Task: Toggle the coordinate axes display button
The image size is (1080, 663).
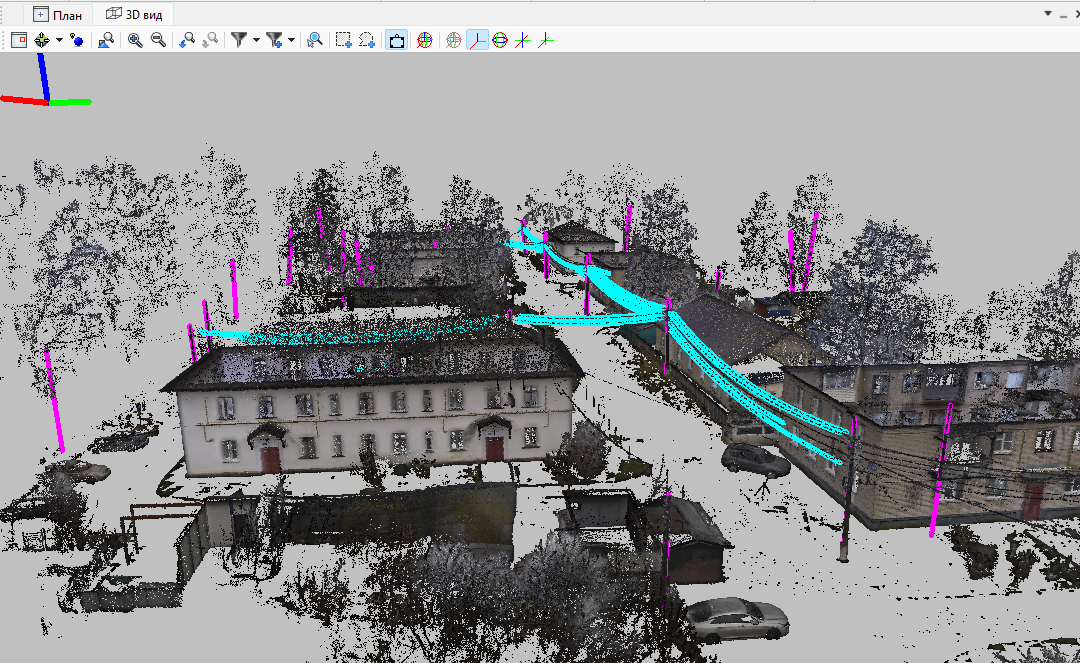Action: pyautogui.click(x=477, y=40)
